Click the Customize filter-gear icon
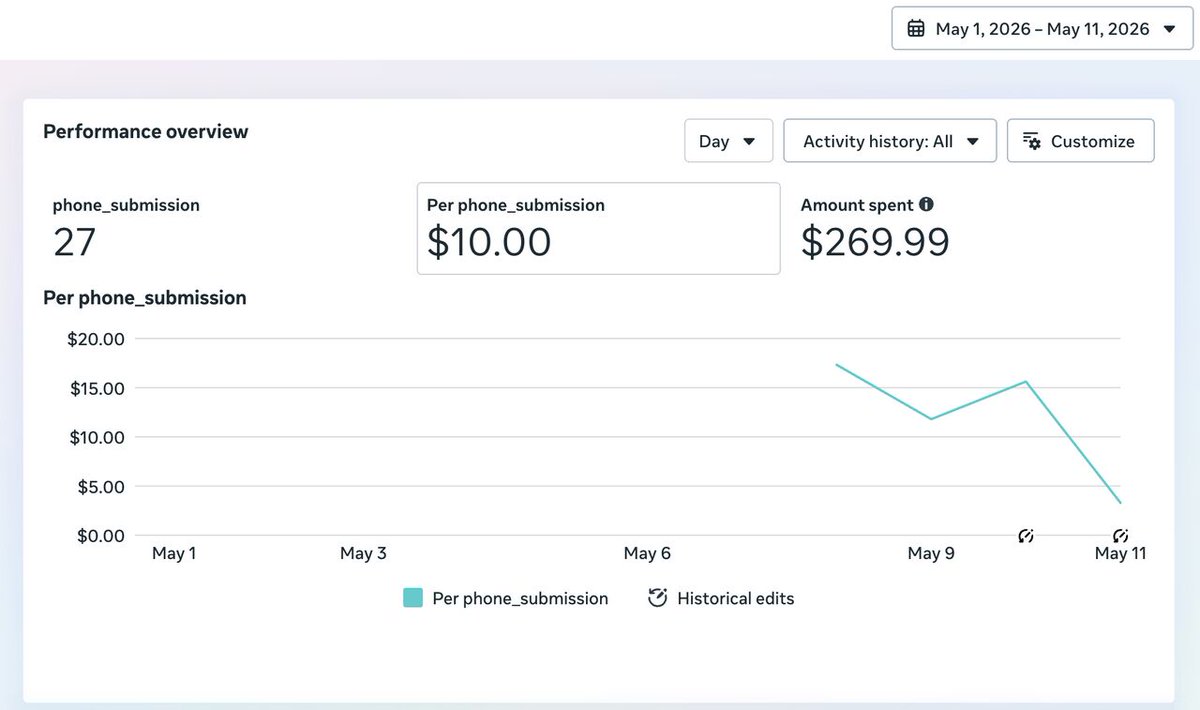This screenshot has height=710, width=1200. tap(1032, 141)
